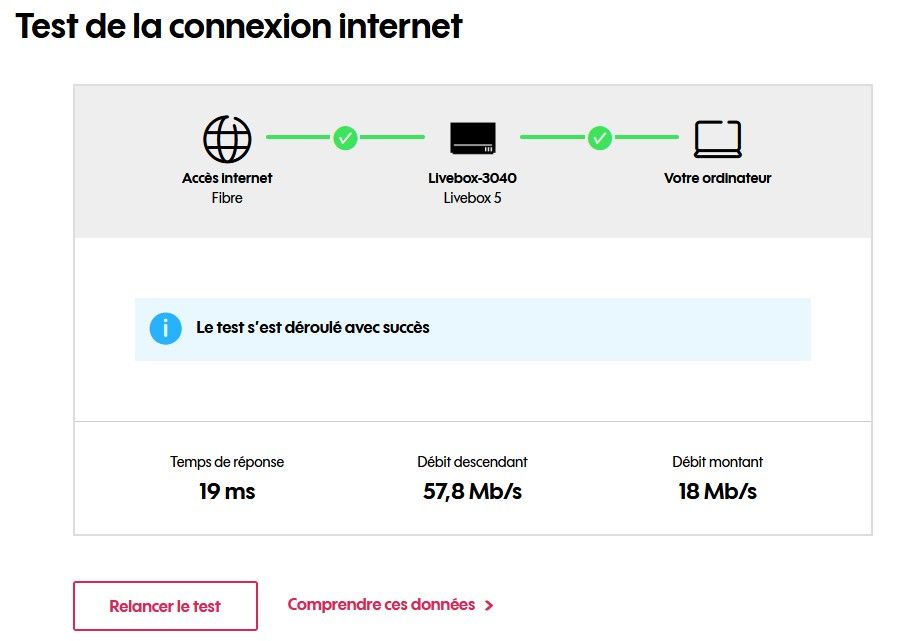This screenshot has height=641, width=911.
Task: Select the Livebox-3040 router icon
Action: click(471, 137)
